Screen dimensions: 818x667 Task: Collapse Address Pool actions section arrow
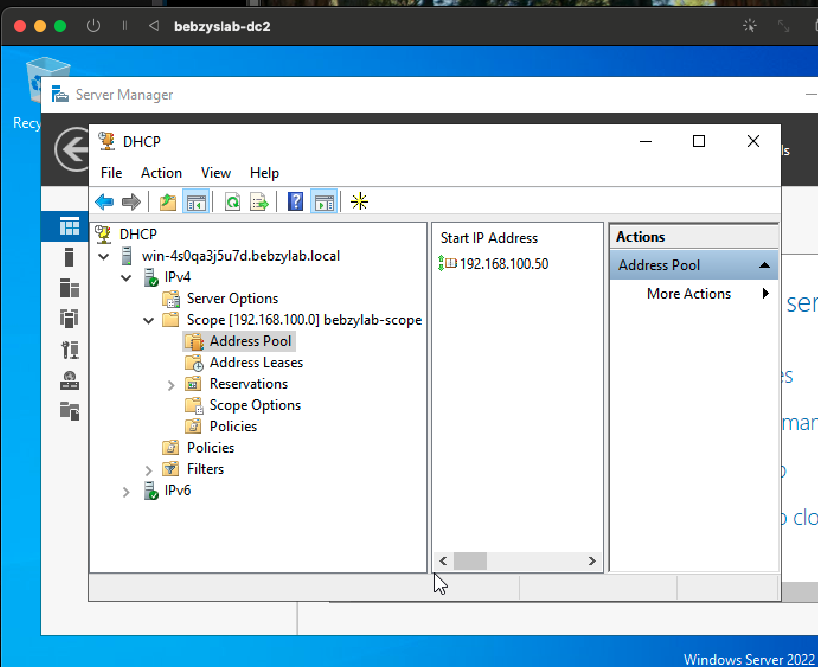764,265
